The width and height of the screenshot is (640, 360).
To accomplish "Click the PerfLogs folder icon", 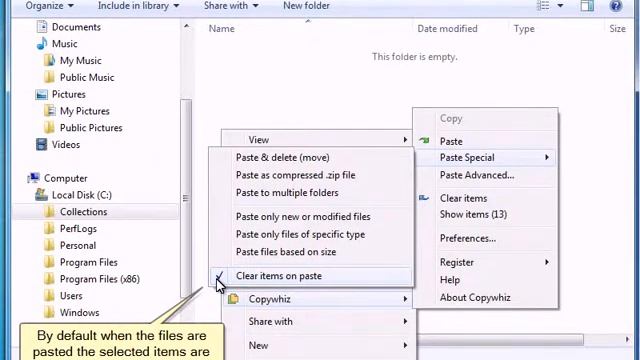I will [x=49, y=229].
